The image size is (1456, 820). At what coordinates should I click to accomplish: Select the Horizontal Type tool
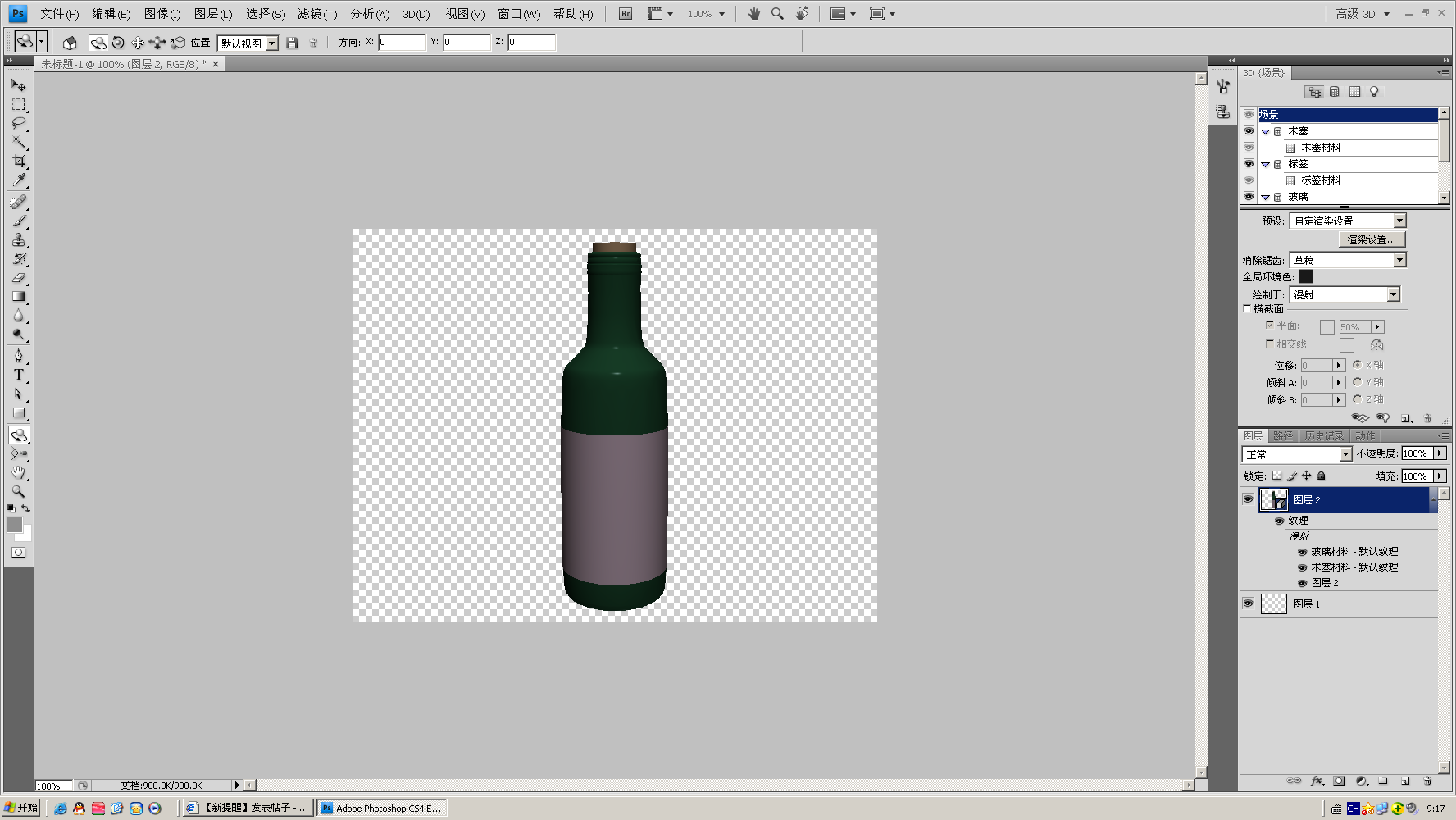[19, 375]
